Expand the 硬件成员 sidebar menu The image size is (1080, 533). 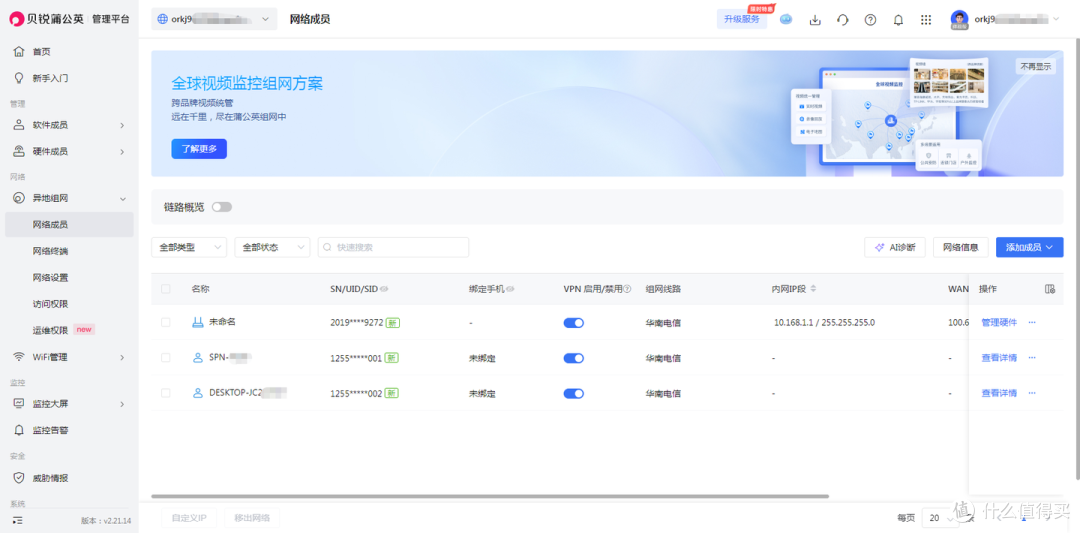pos(69,151)
